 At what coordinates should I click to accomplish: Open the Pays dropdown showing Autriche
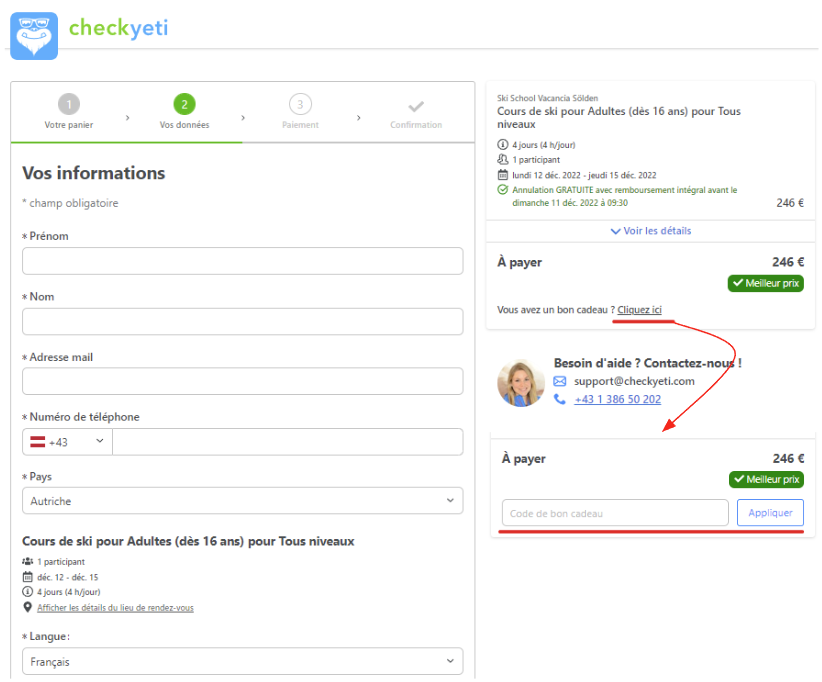tap(243, 501)
